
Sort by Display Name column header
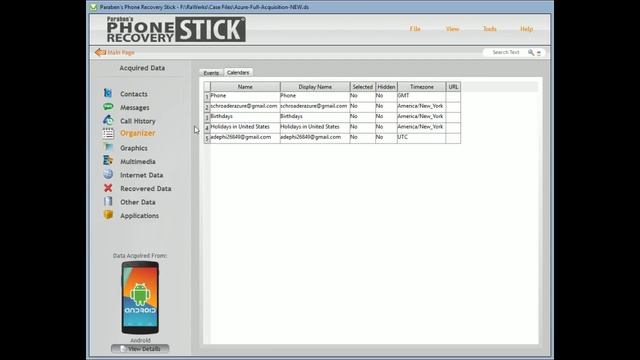[x=315, y=87]
